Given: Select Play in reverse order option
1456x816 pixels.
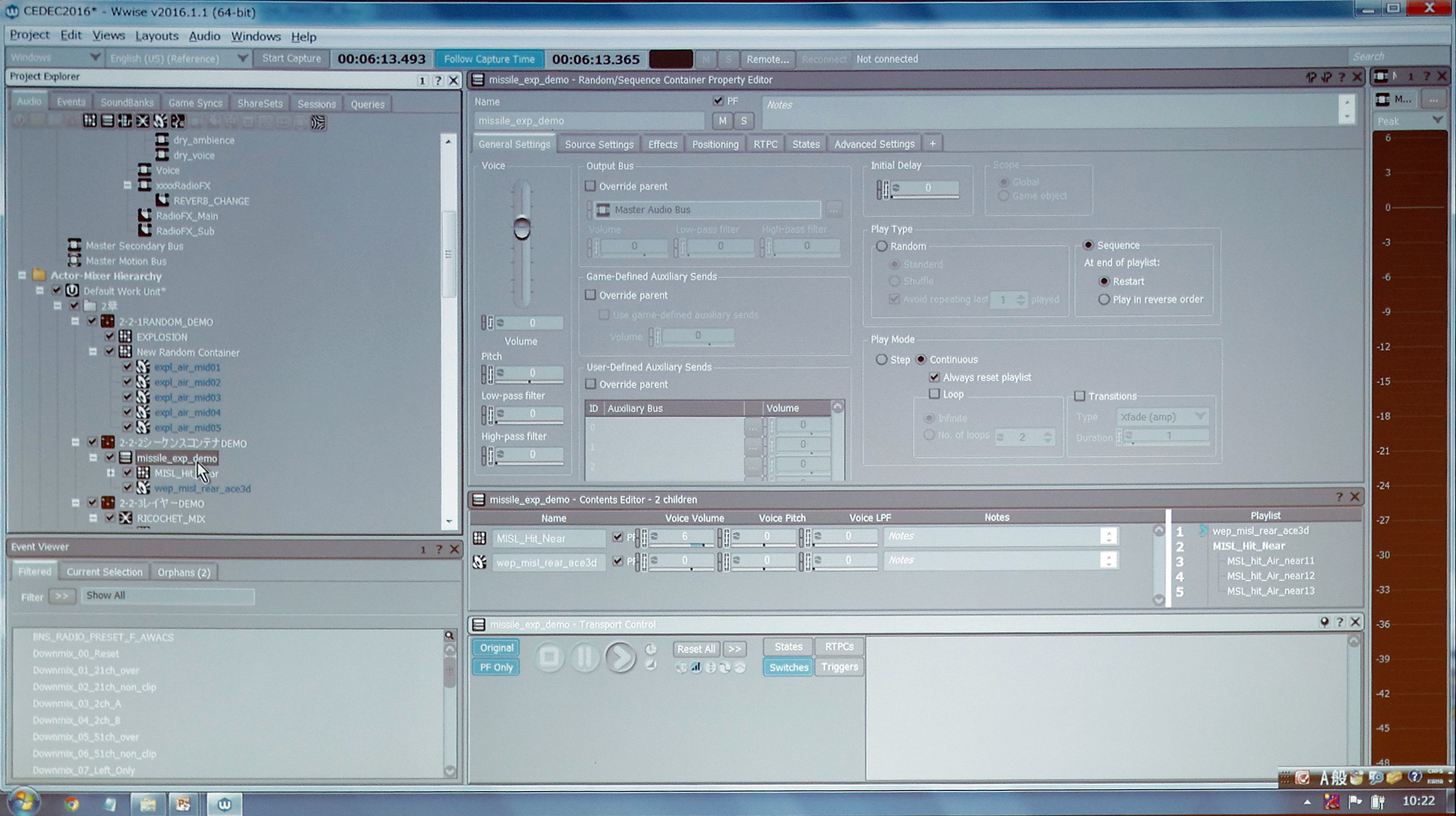Looking at the screenshot, I should [x=1104, y=299].
